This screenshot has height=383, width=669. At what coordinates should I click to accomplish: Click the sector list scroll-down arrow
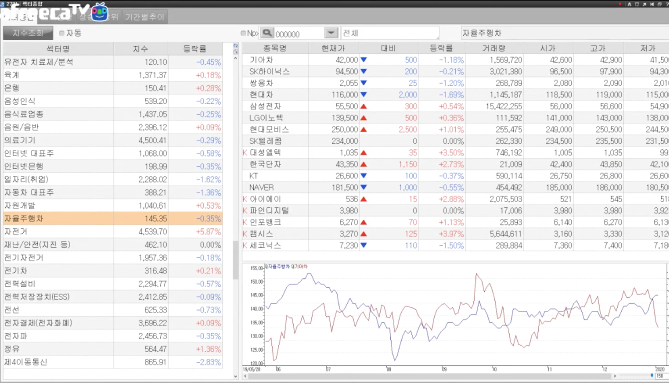(236, 377)
